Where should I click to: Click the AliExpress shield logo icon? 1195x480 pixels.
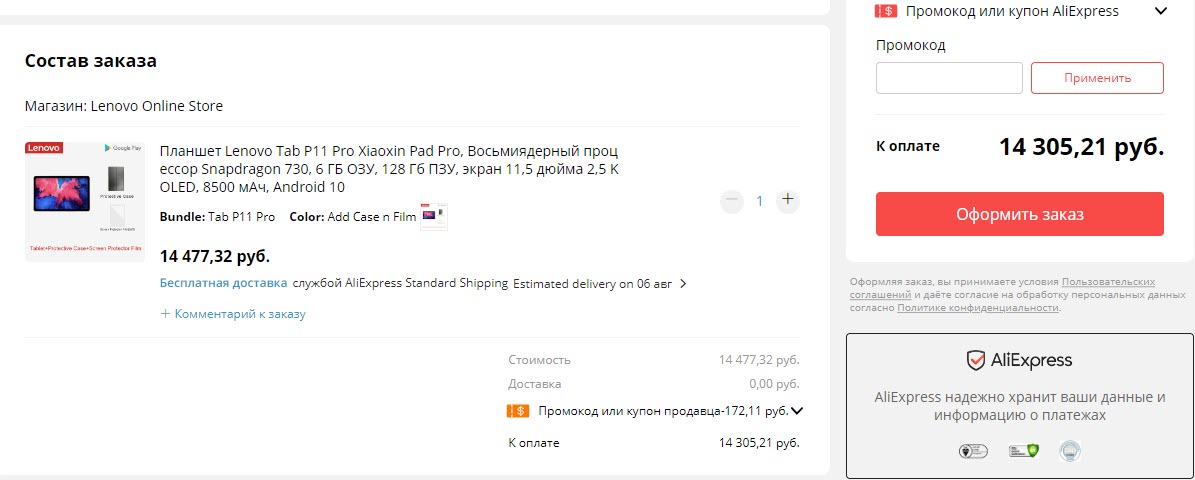[976, 361]
